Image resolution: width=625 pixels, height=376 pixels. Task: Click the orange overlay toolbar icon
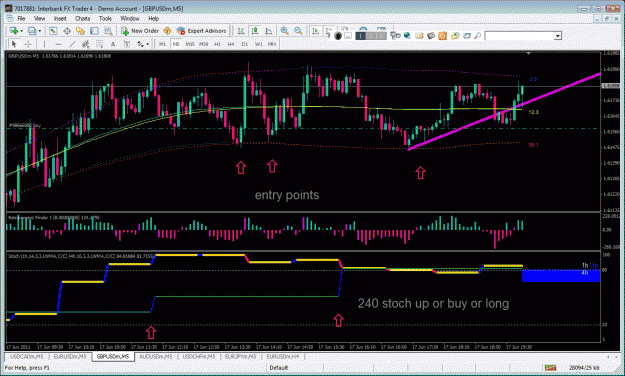pyautogui.click(x=442, y=36)
